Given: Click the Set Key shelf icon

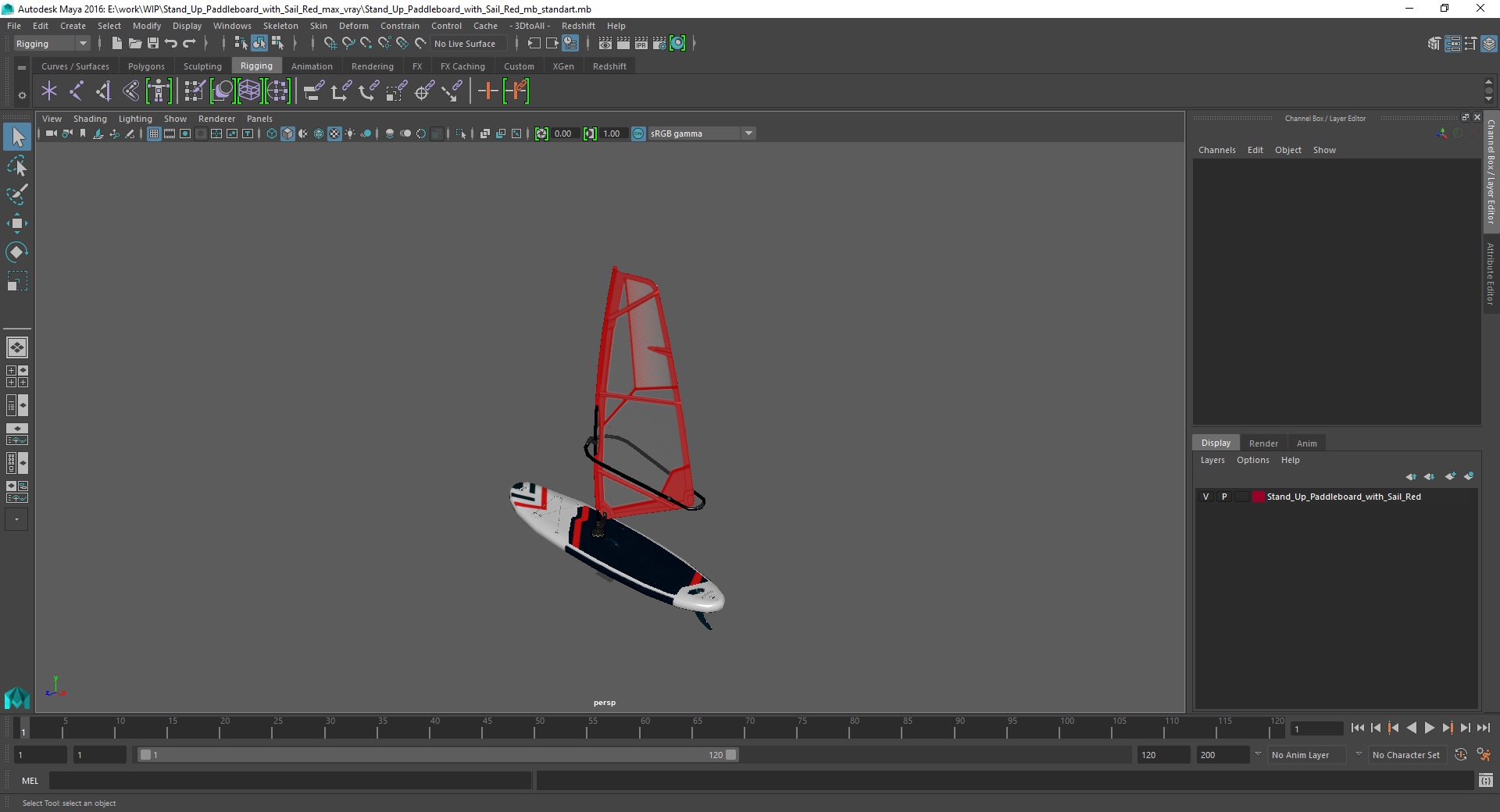Looking at the screenshot, I should 488,91.
